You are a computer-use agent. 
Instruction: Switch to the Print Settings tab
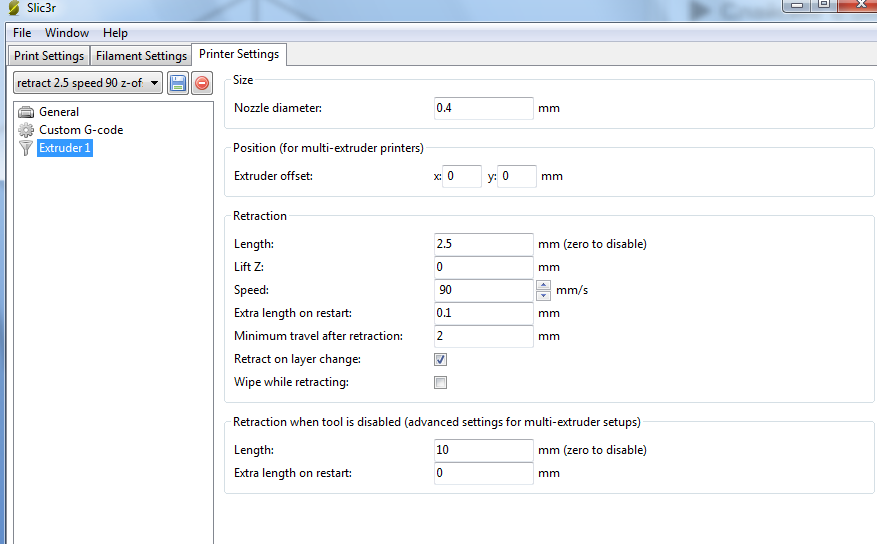point(49,56)
